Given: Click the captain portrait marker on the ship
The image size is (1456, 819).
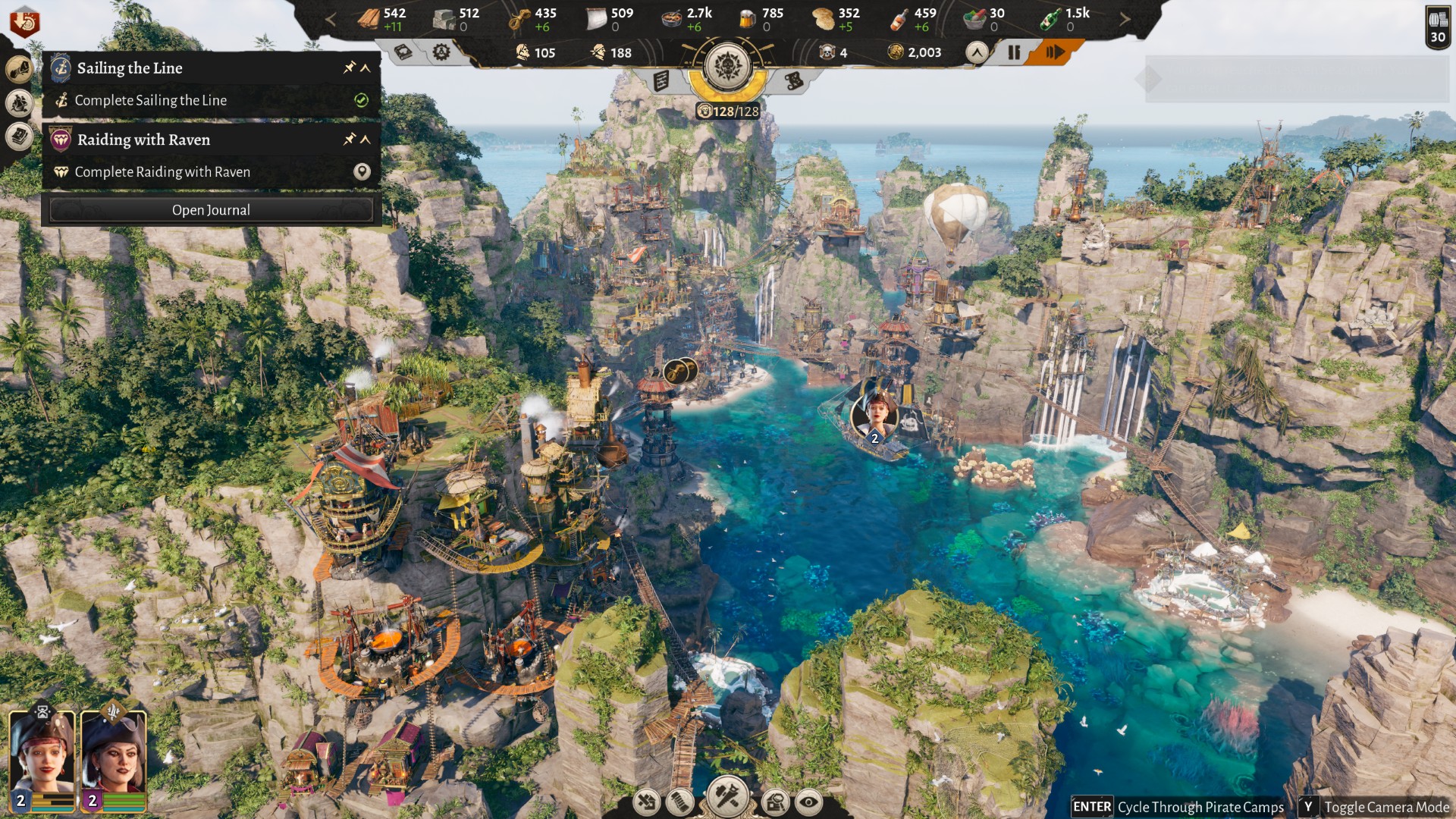Looking at the screenshot, I should [874, 416].
